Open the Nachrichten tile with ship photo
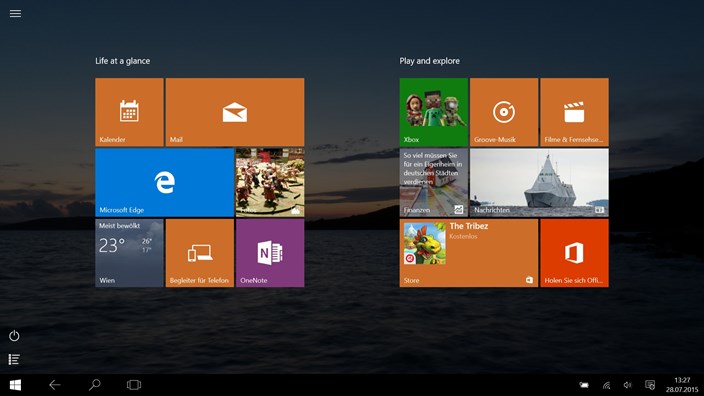This screenshot has width=704, height=396. 539,183
